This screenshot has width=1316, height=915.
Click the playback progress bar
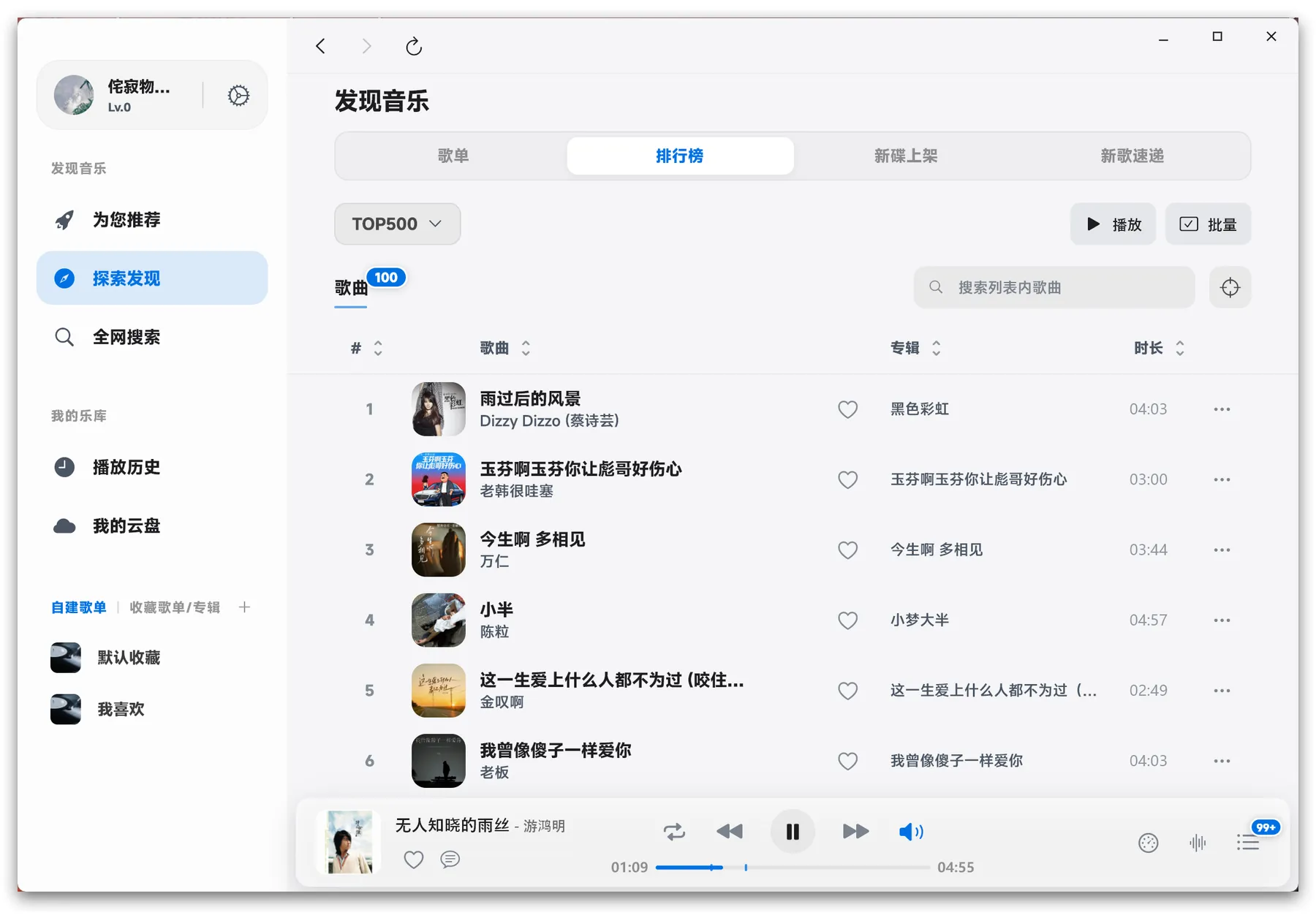804,867
